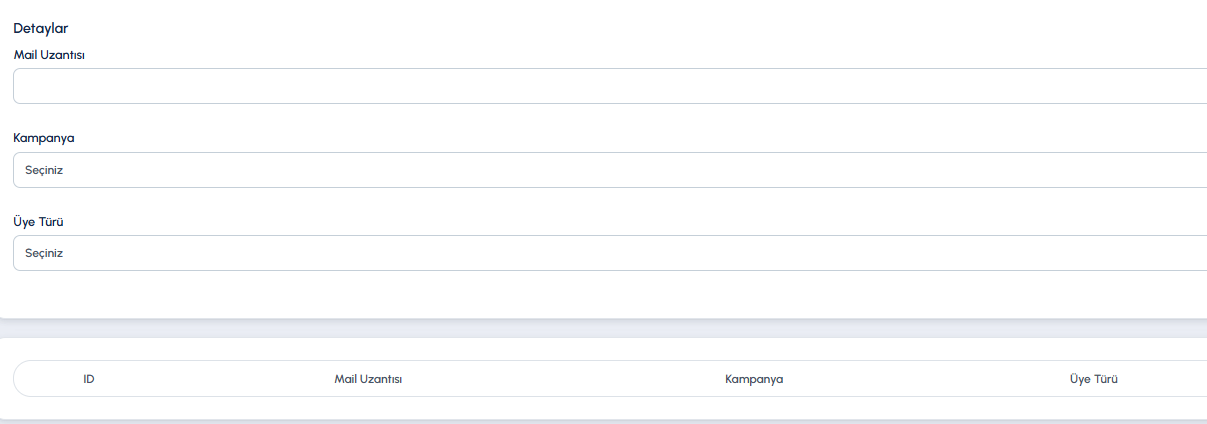Click the Mail Uzantısı text input field
The height and width of the screenshot is (424, 1207).
tap(610, 86)
